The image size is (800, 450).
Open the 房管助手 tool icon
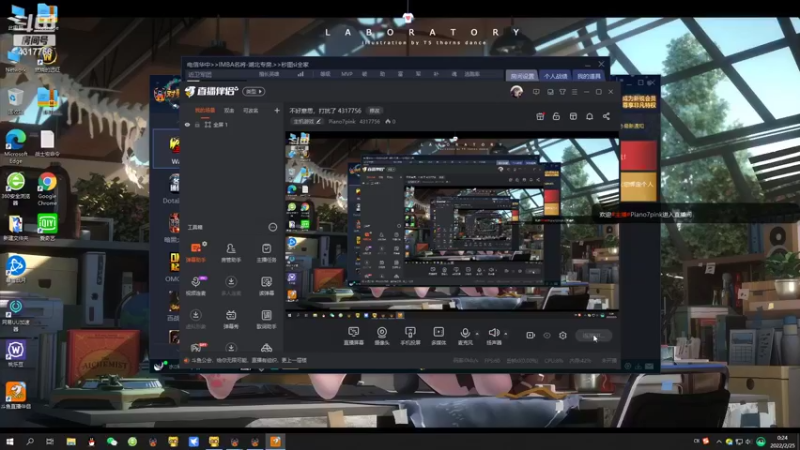231,252
